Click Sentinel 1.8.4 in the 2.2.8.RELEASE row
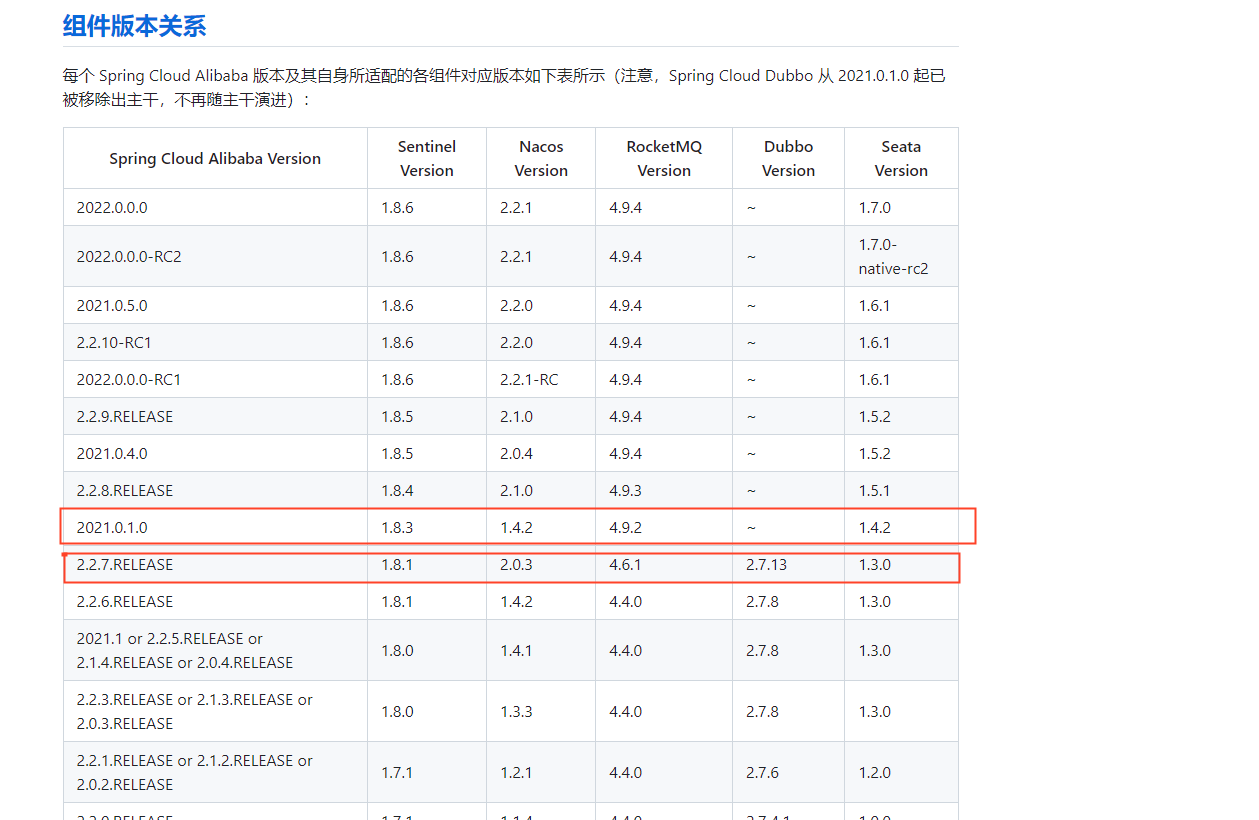This screenshot has width=1259, height=820. [397, 490]
